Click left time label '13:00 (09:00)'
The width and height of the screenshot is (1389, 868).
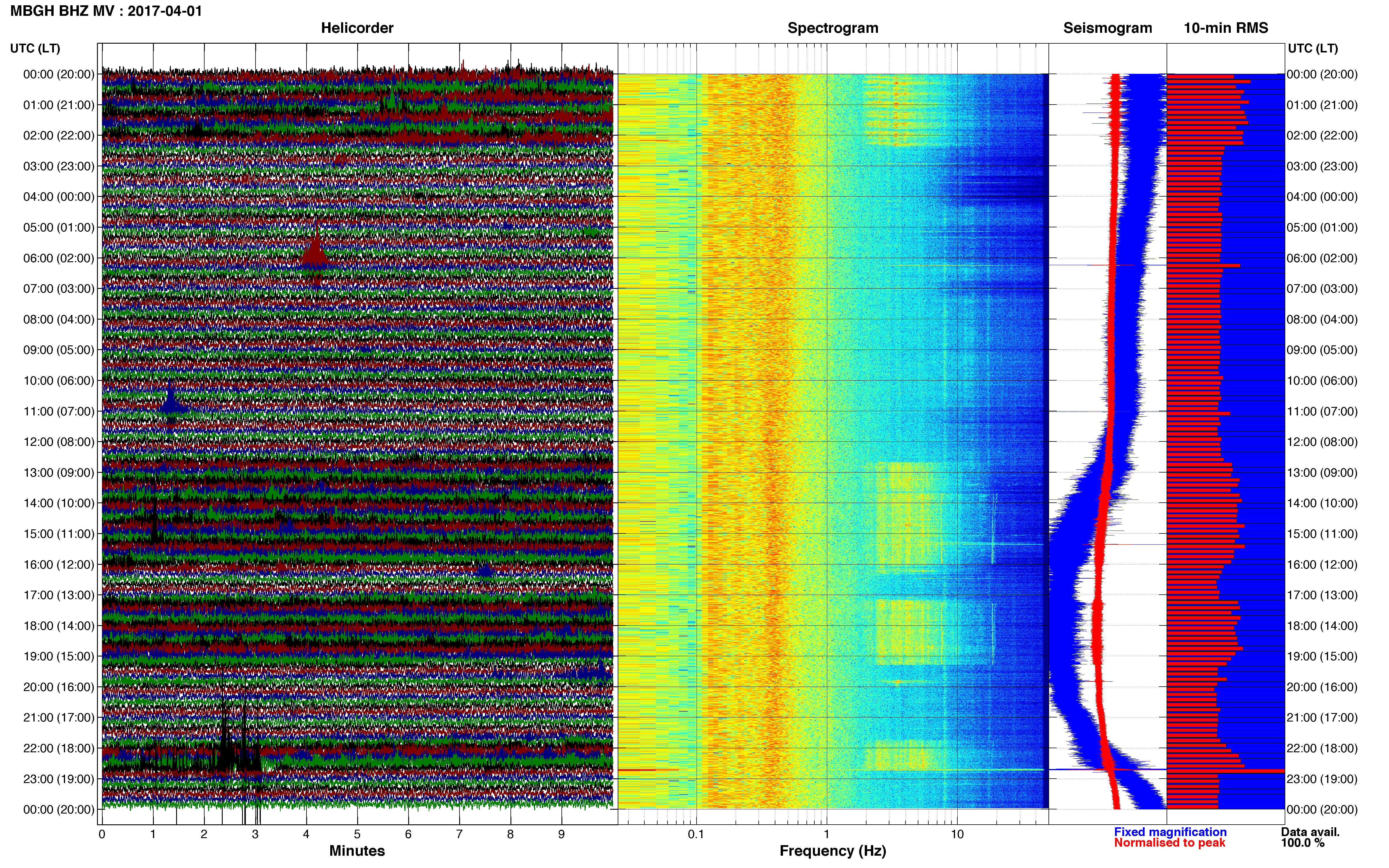point(59,473)
